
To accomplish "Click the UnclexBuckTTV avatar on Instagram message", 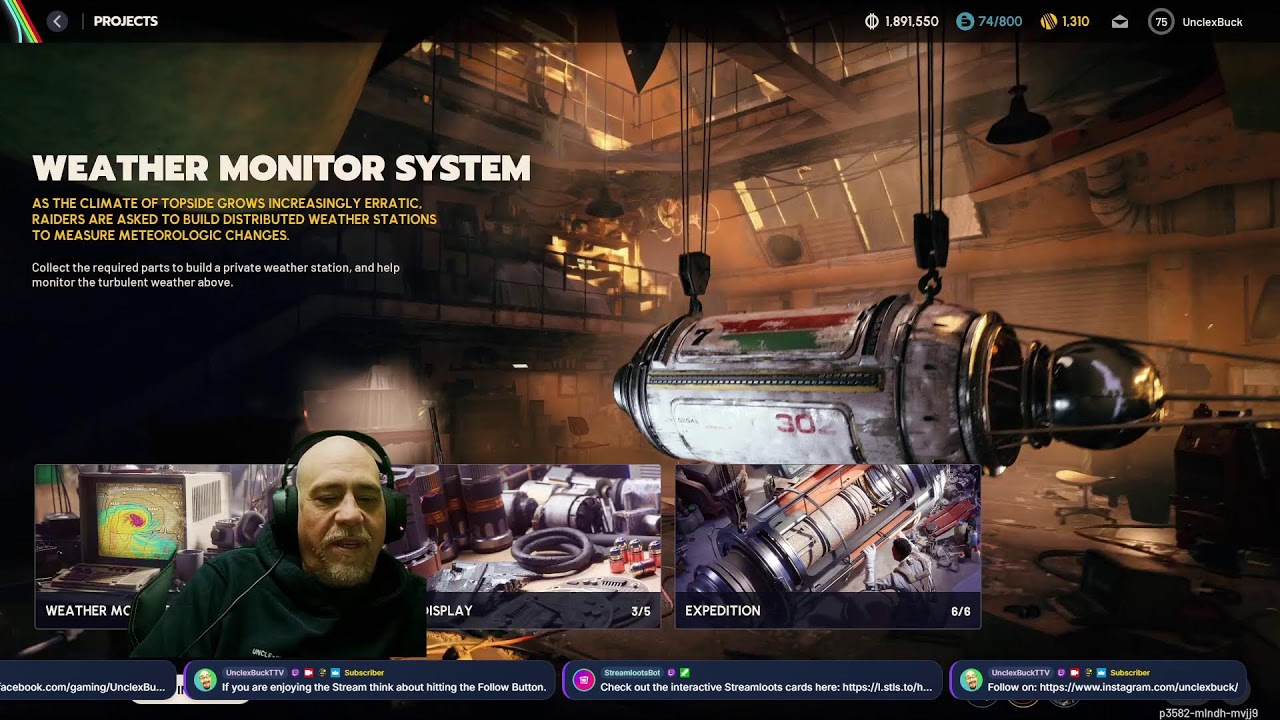I will (971, 681).
